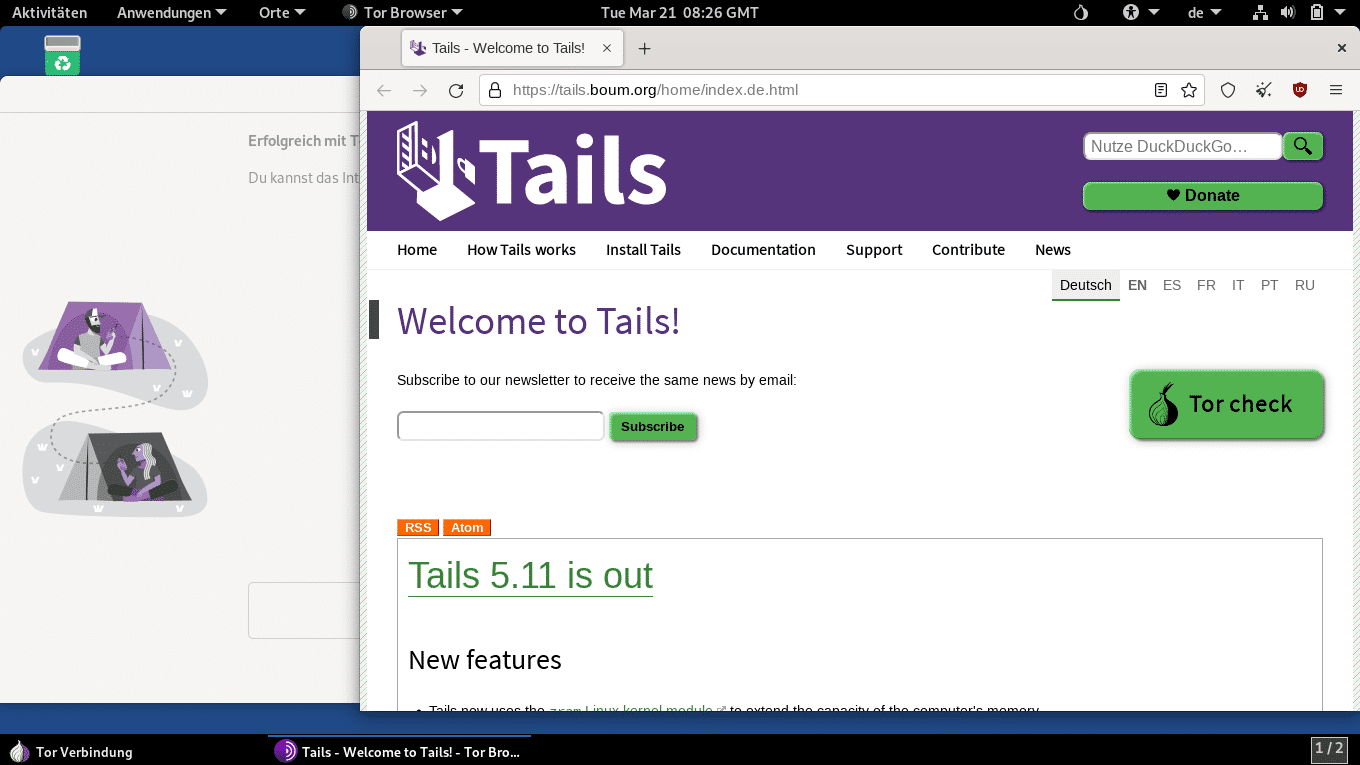
Task: Go forward with the browser forward arrow
Action: coord(420,90)
